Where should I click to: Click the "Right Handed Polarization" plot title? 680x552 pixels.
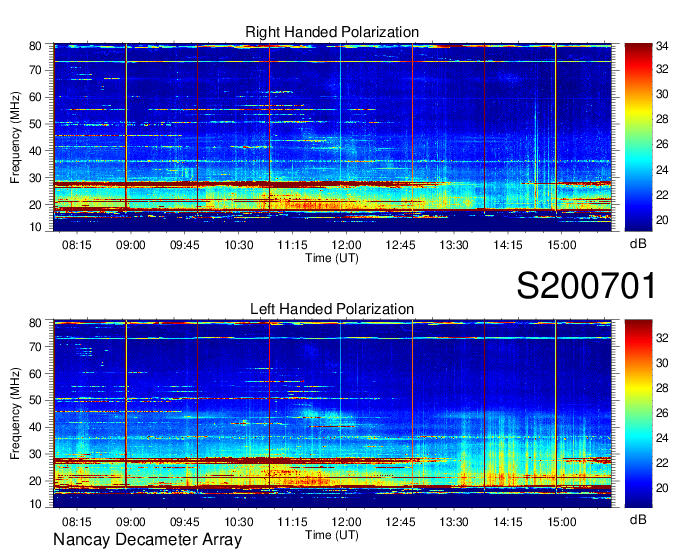click(332, 32)
